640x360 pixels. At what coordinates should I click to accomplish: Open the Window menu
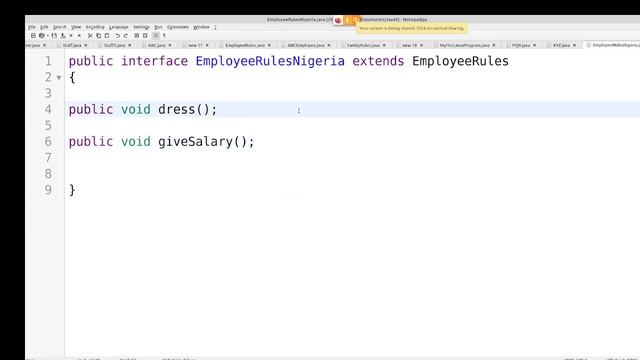[201, 27]
